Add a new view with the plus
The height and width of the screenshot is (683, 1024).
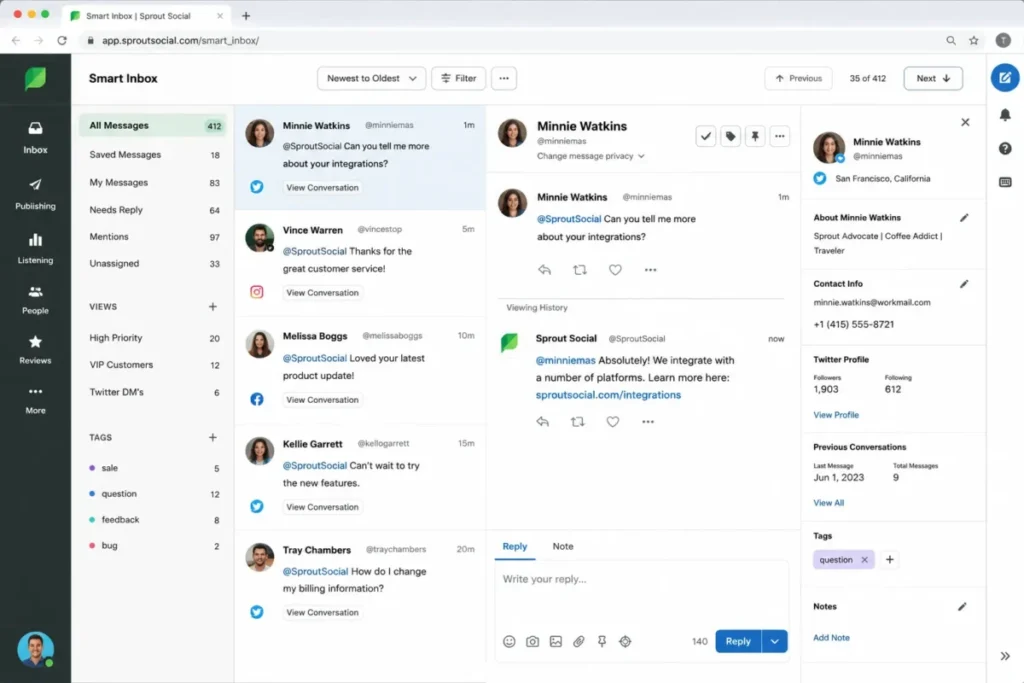[x=212, y=306]
